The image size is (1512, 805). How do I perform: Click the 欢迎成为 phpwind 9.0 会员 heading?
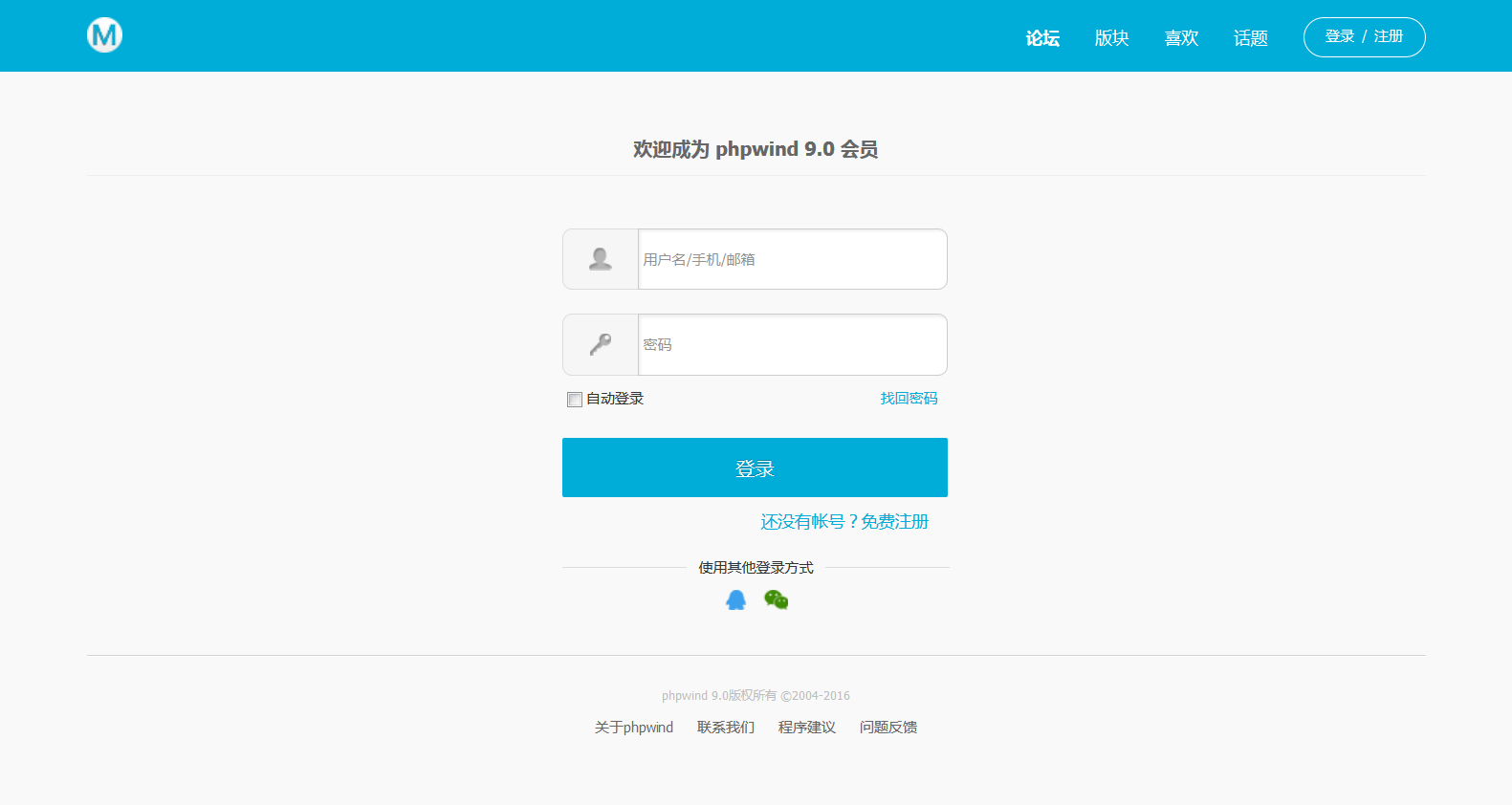[x=756, y=149]
